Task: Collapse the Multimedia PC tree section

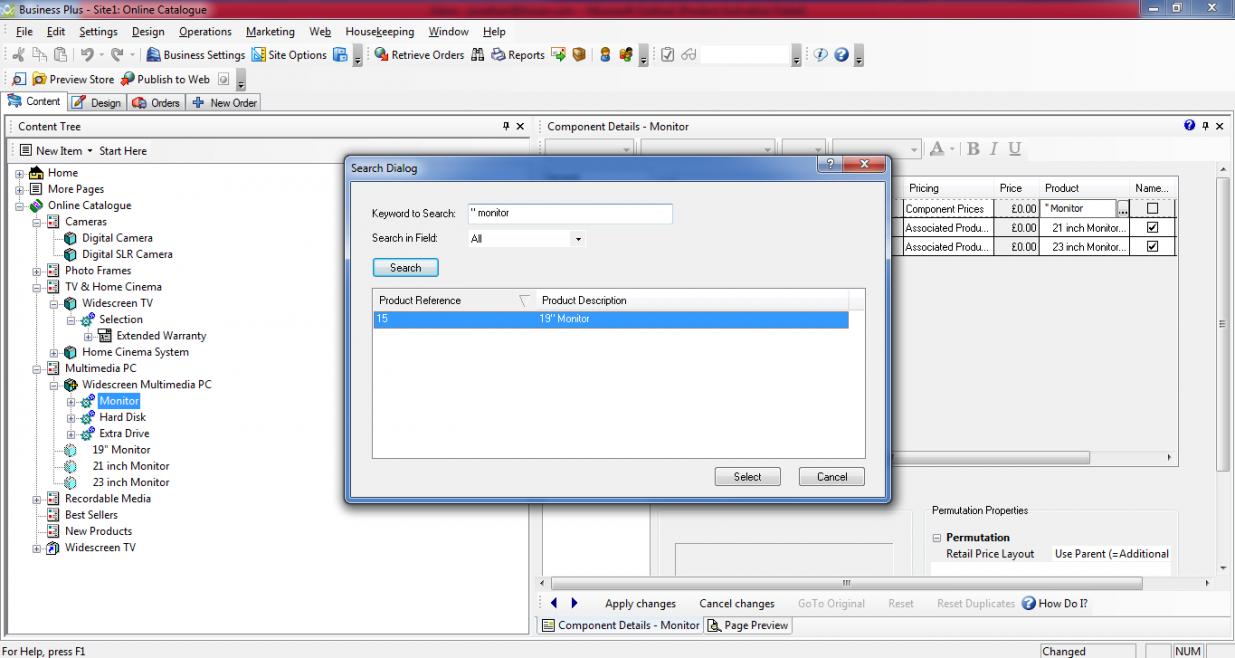Action: (x=38, y=369)
